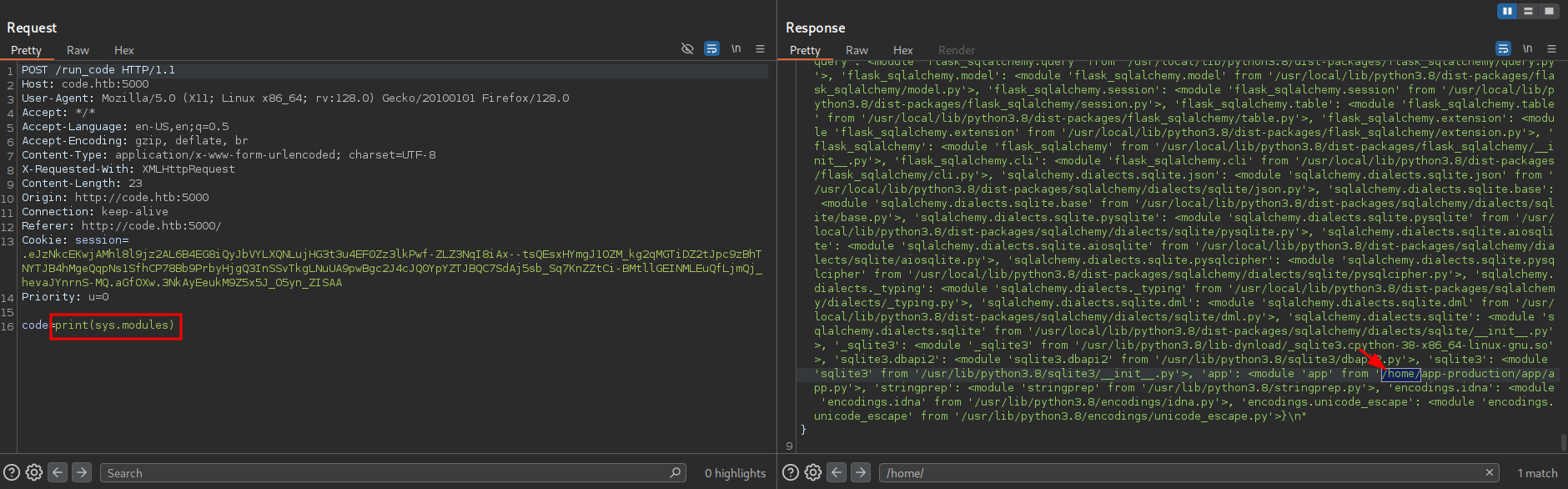Switch to the Request Raw tab

click(x=78, y=50)
